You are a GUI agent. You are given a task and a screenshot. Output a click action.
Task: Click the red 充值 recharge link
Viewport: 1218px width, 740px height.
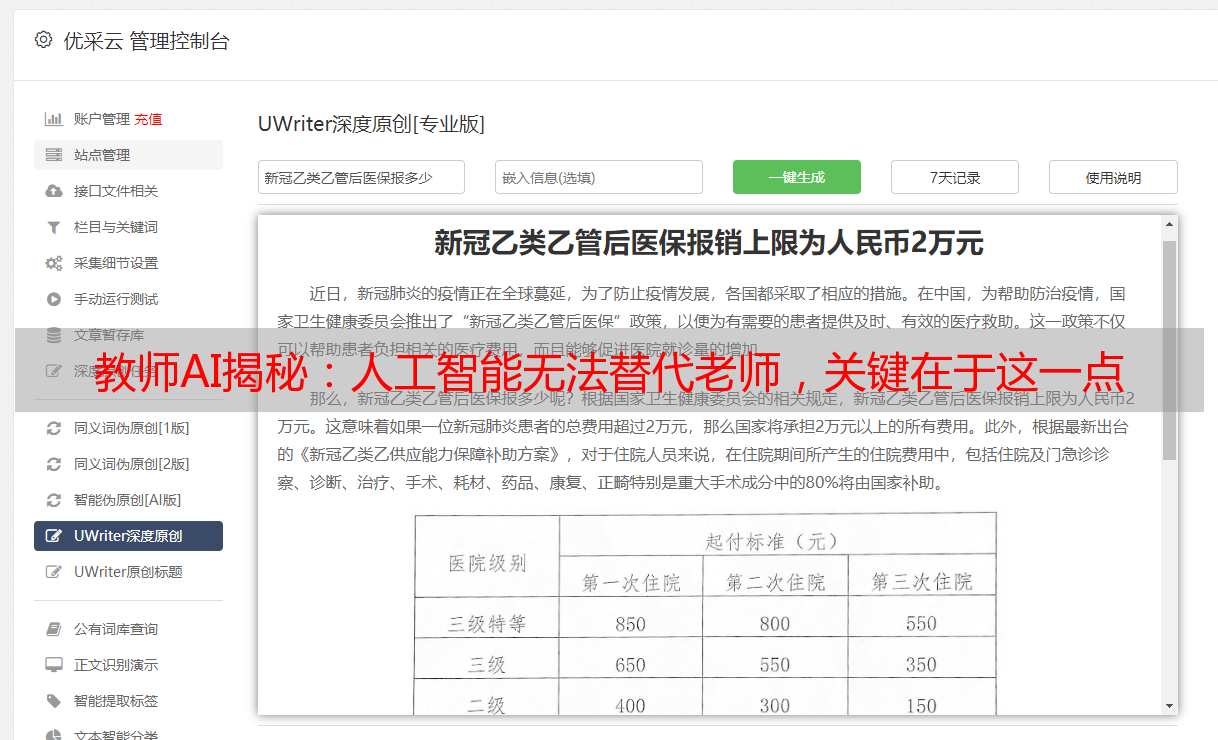148,119
